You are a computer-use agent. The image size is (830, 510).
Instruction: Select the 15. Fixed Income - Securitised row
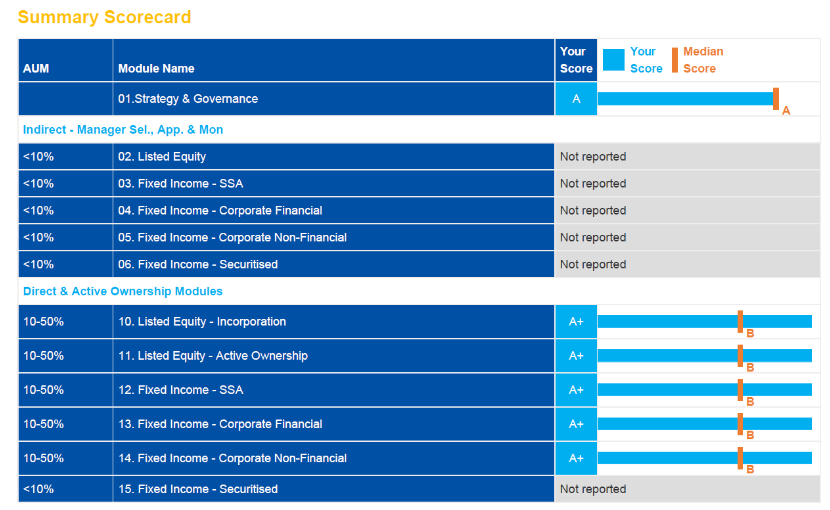click(x=198, y=489)
